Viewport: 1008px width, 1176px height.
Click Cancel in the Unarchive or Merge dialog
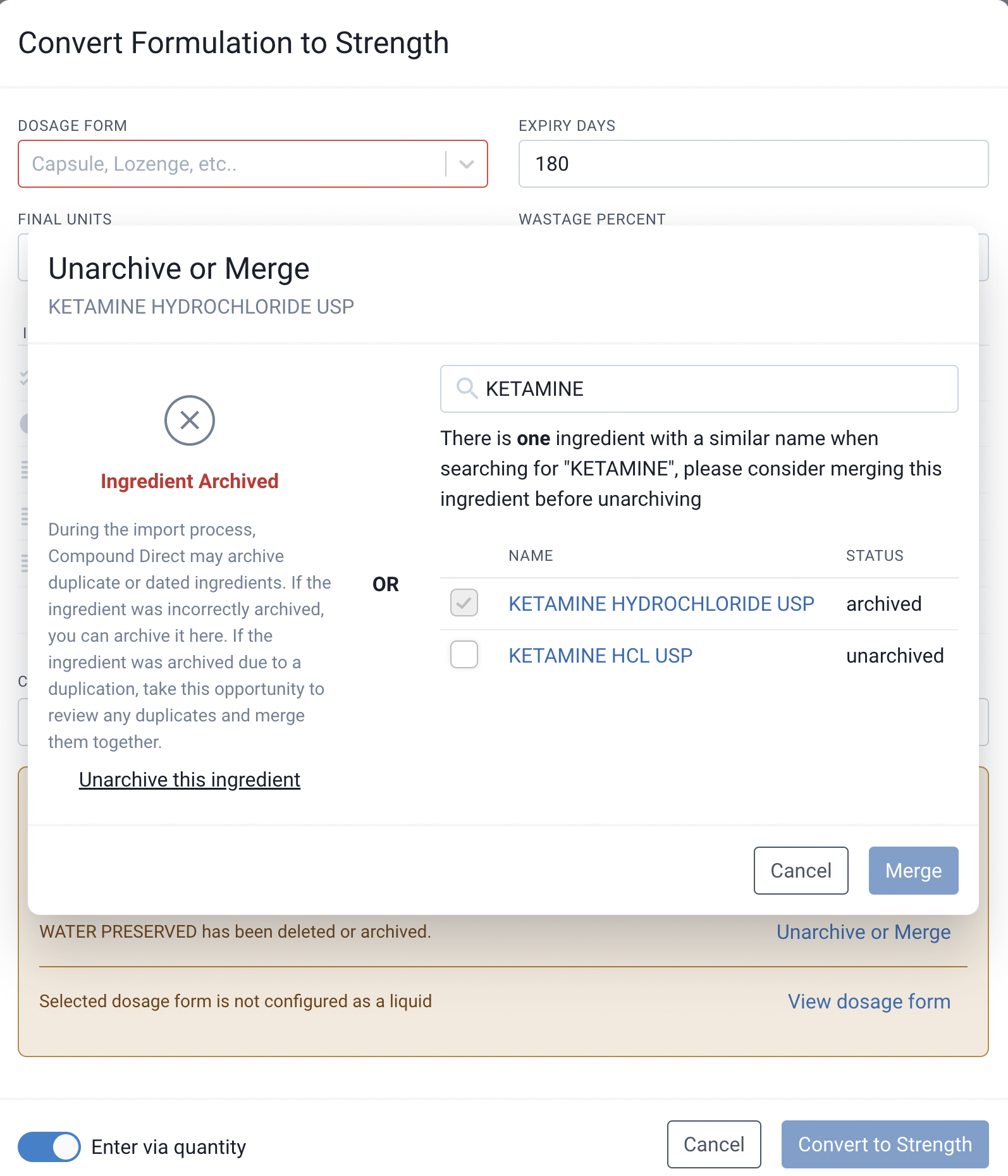(x=800, y=871)
